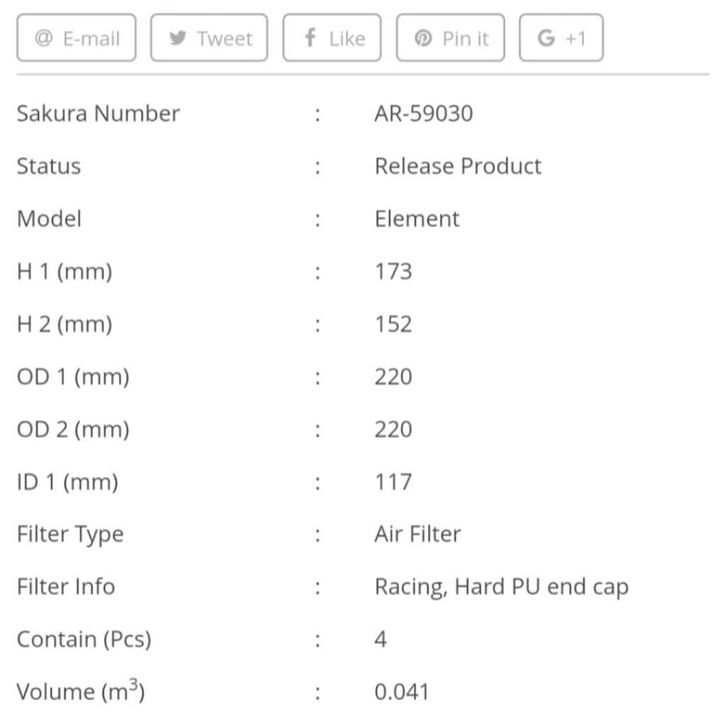Select the Volume value 0.041
Image resolution: width=726 pixels, height=726 pixels.
click(402, 692)
